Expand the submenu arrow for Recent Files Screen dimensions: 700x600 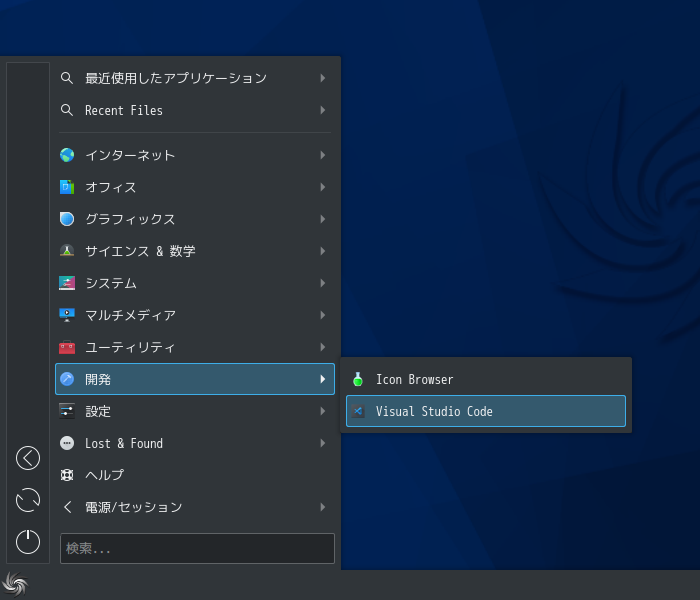point(323,110)
